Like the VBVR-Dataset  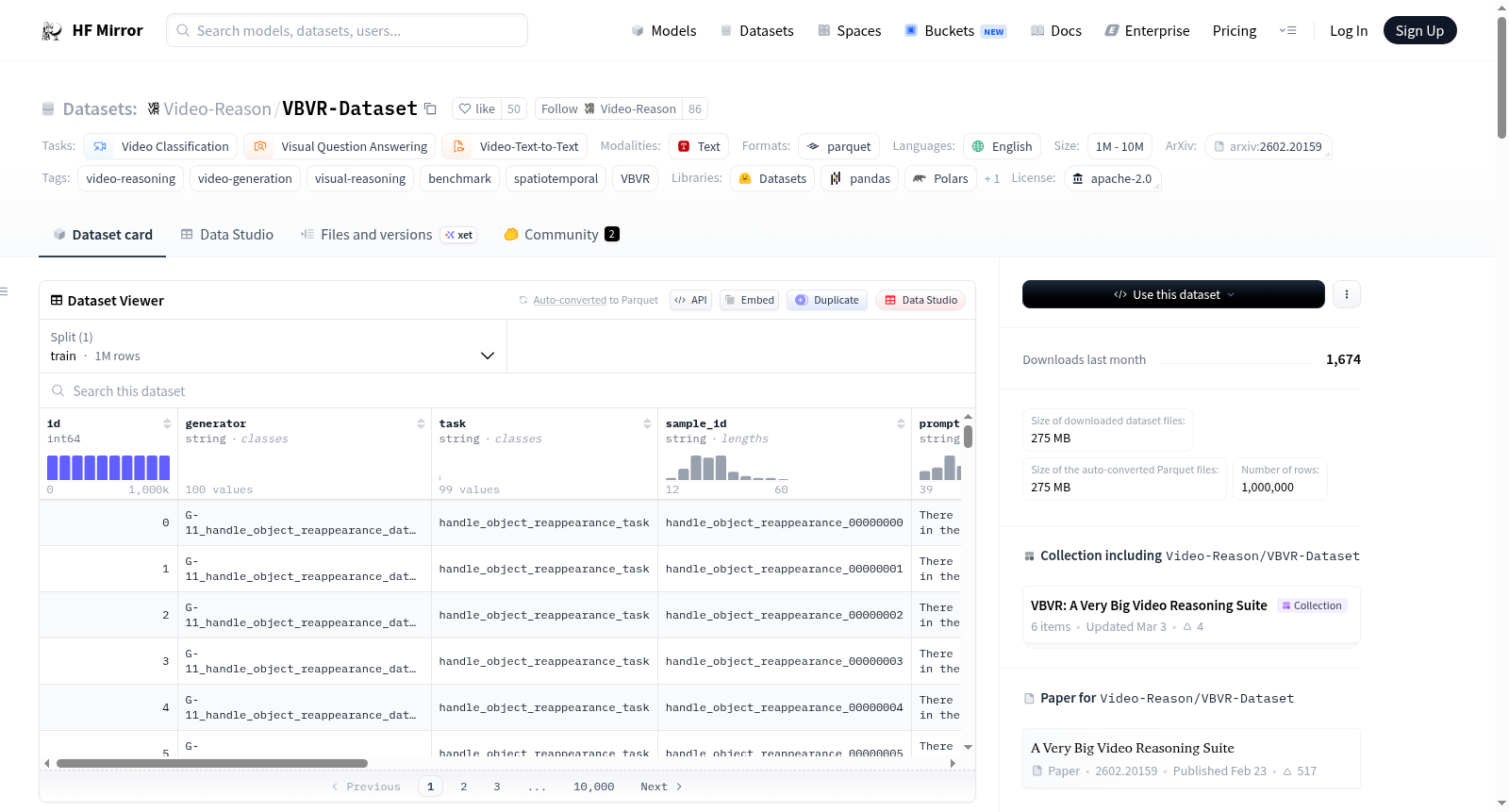476,108
